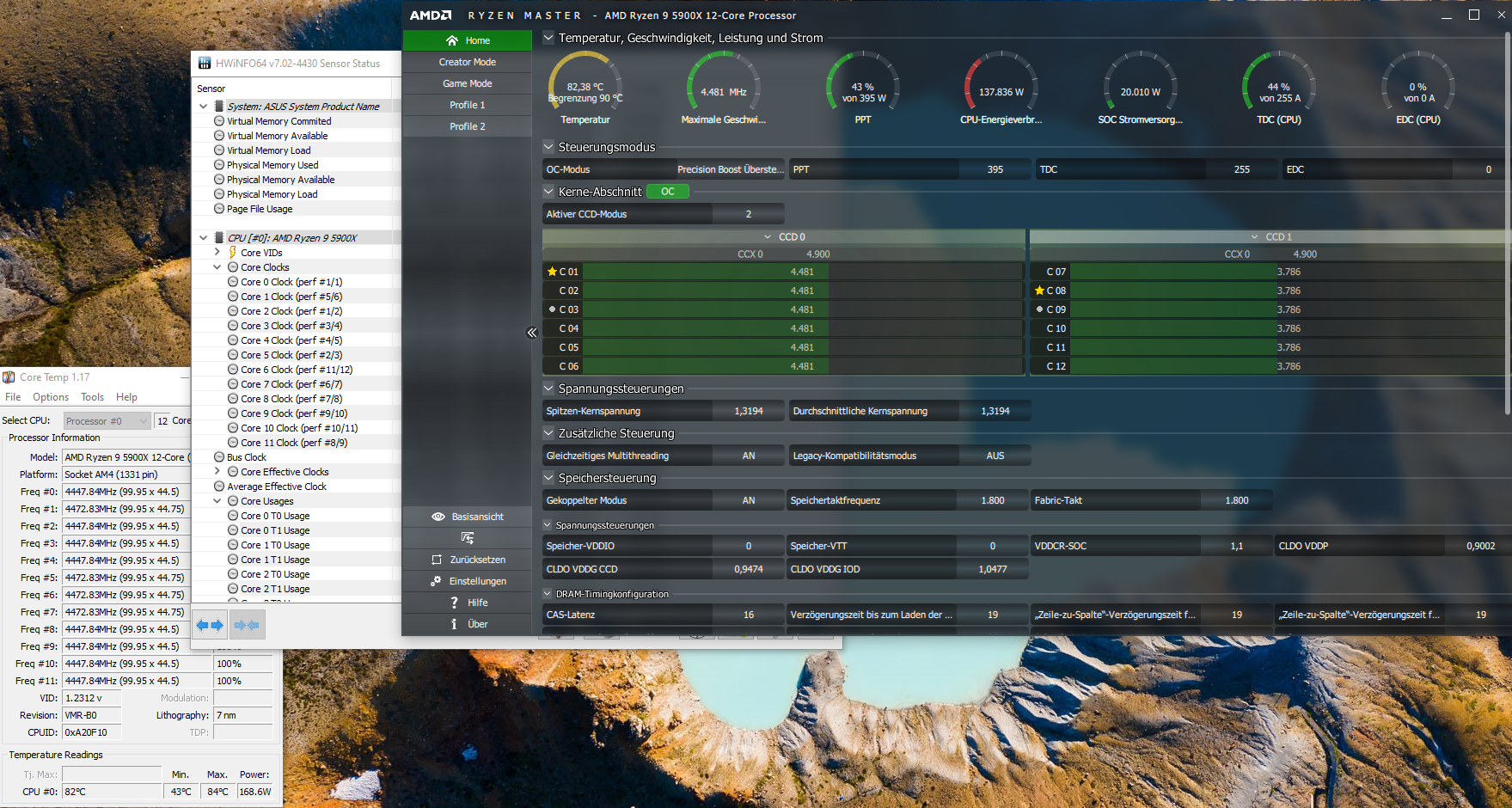Click the Speichertaktfrequenz value 1.800
The height and width of the screenshot is (808, 1512).
[x=993, y=500]
